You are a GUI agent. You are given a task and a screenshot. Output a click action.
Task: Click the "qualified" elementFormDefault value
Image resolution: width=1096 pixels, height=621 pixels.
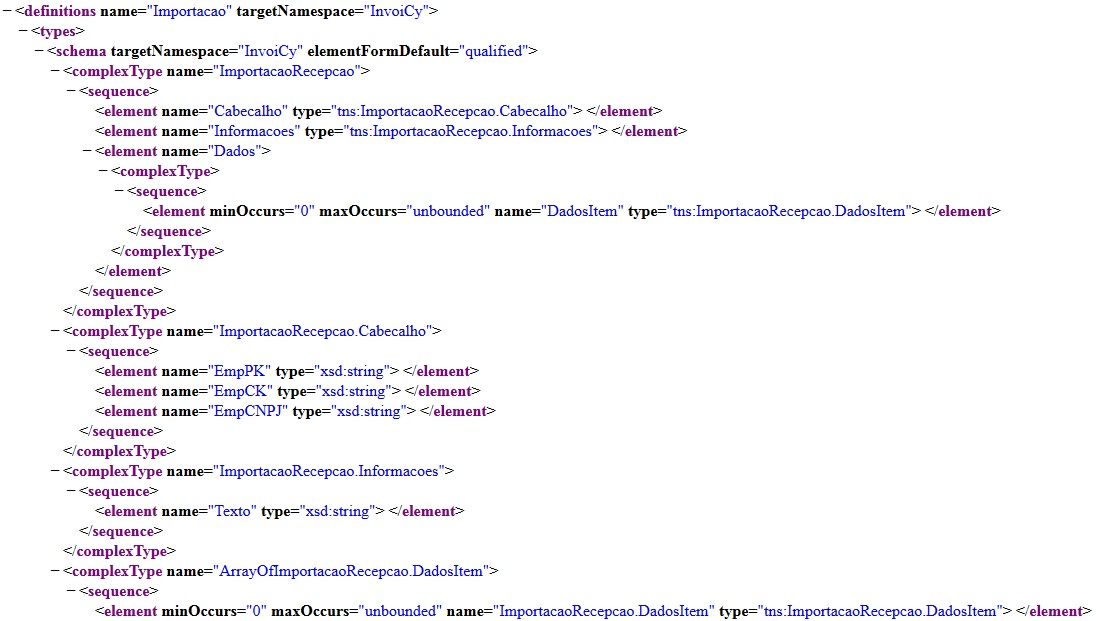(495, 51)
